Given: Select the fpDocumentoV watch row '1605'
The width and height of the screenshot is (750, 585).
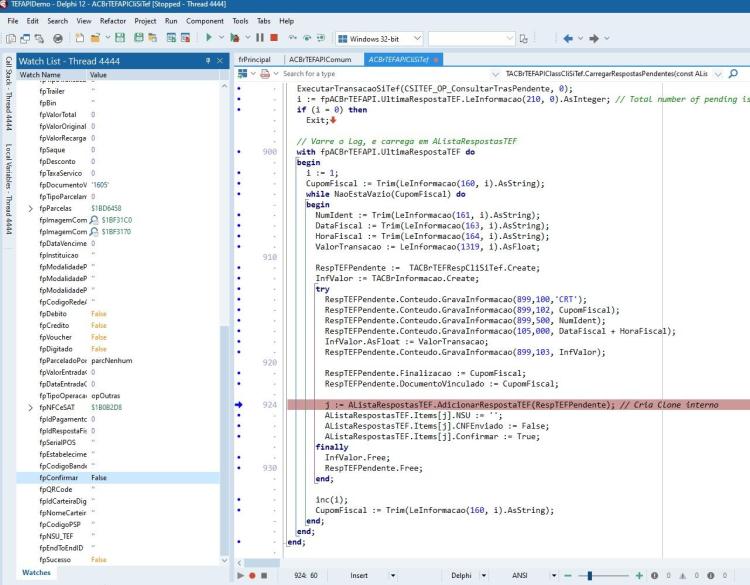Looking at the screenshot, I should click(x=118, y=185).
